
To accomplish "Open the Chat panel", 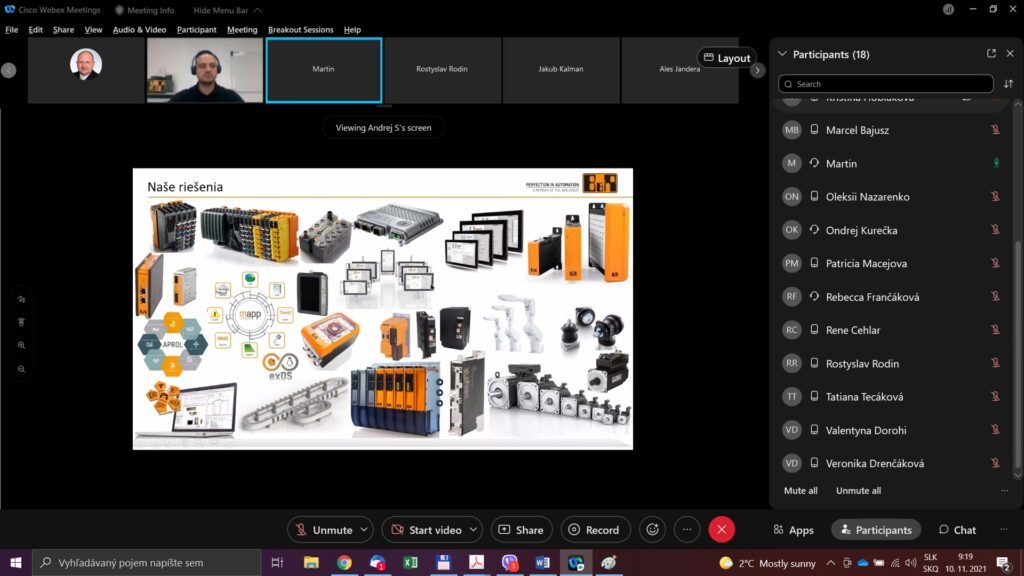I will pyautogui.click(x=957, y=530).
